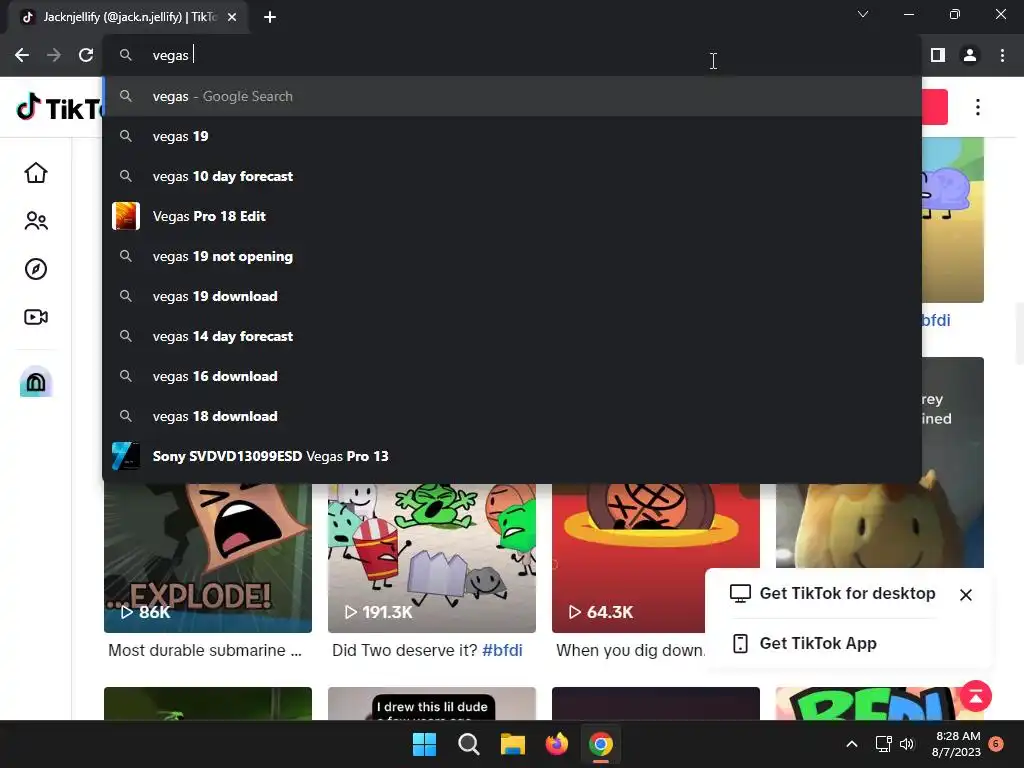
Task: Open the '...EXPLODE!' video with 86K views
Action: pos(208,558)
